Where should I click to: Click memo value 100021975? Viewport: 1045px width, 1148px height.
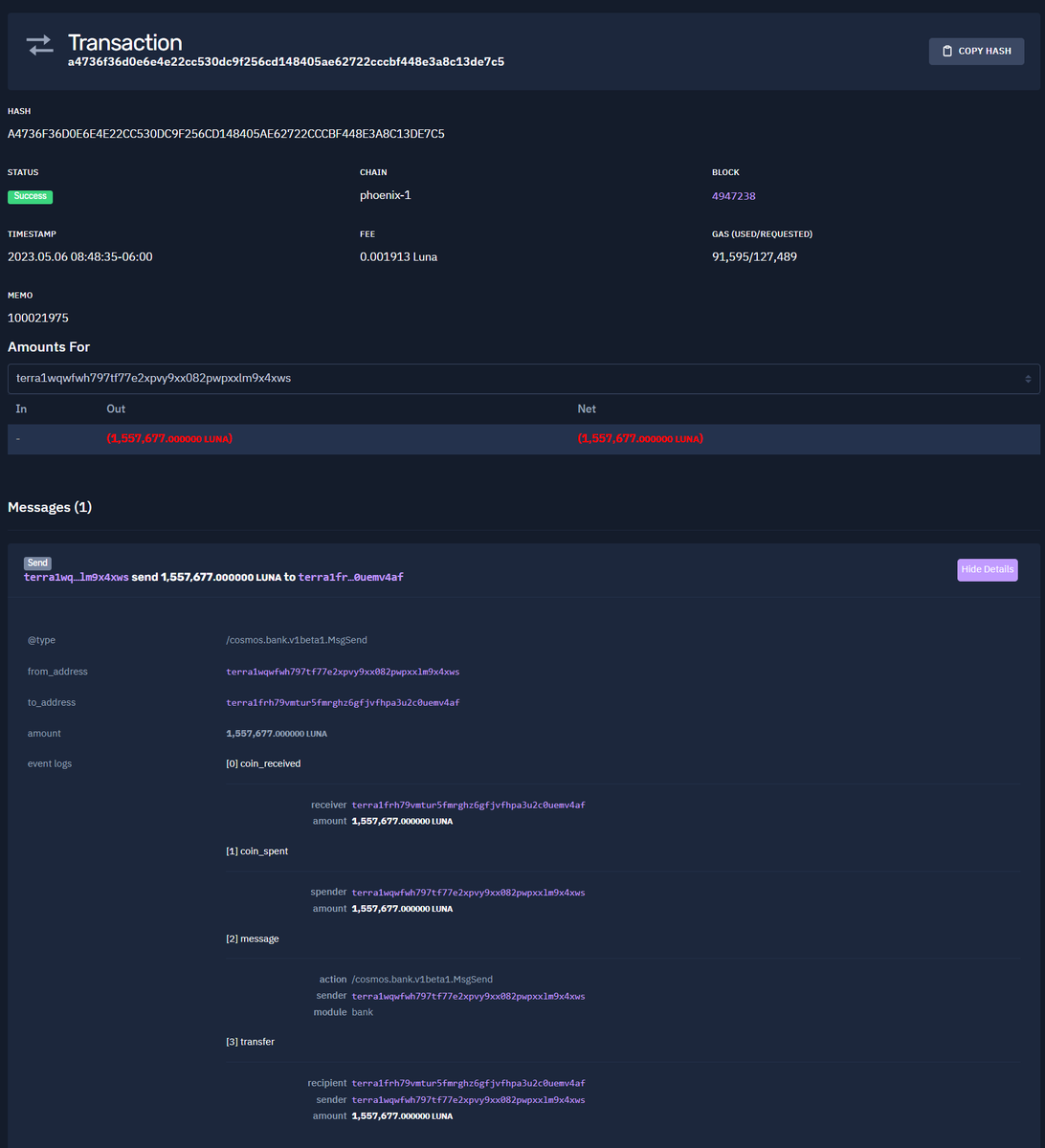tap(38, 318)
